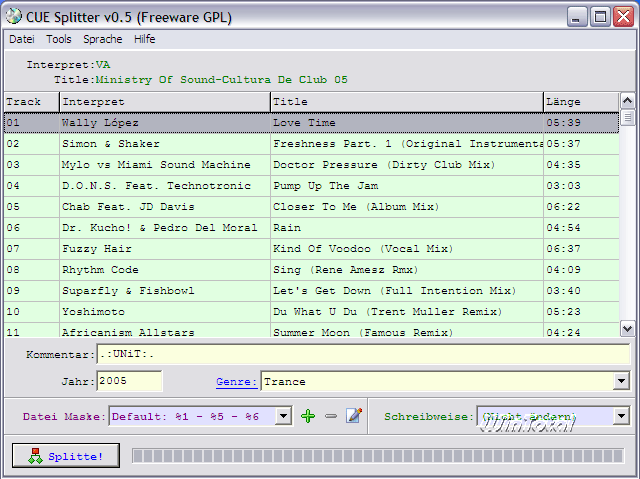Start splitting with the Splitte! button
640x479 pixels.
pos(66,456)
